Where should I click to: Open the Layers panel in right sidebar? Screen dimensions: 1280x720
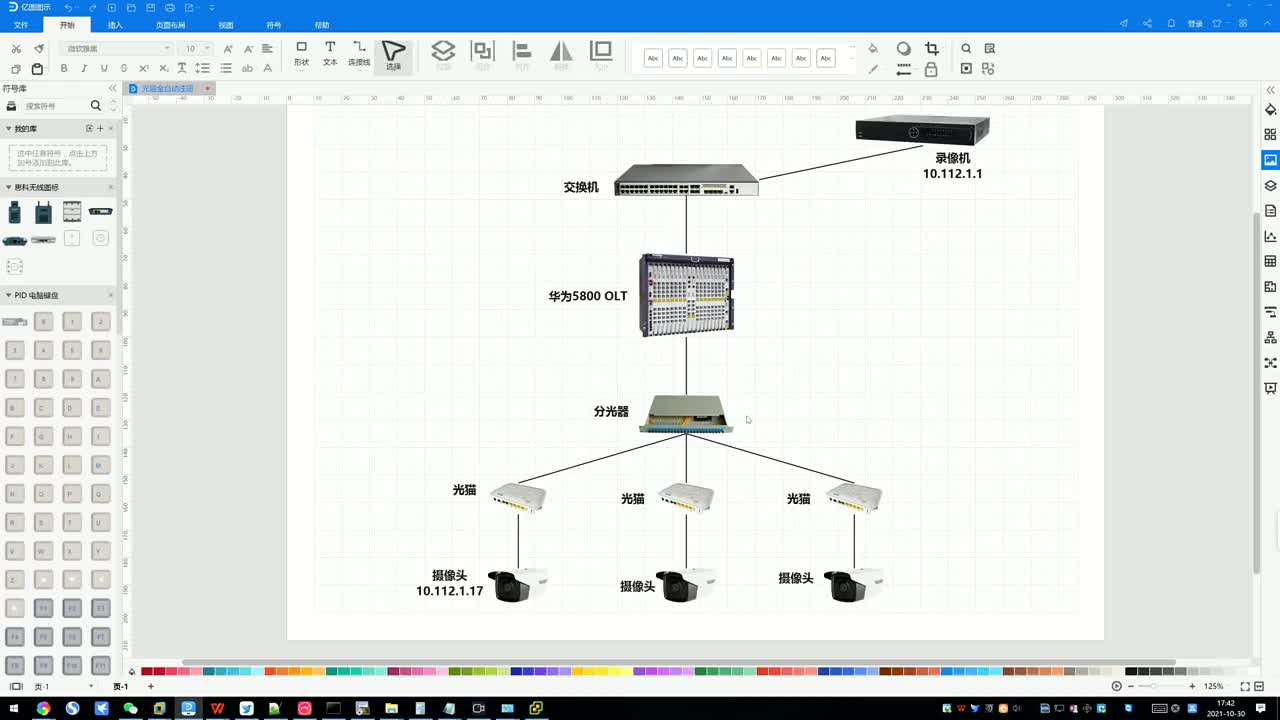coord(1270,185)
